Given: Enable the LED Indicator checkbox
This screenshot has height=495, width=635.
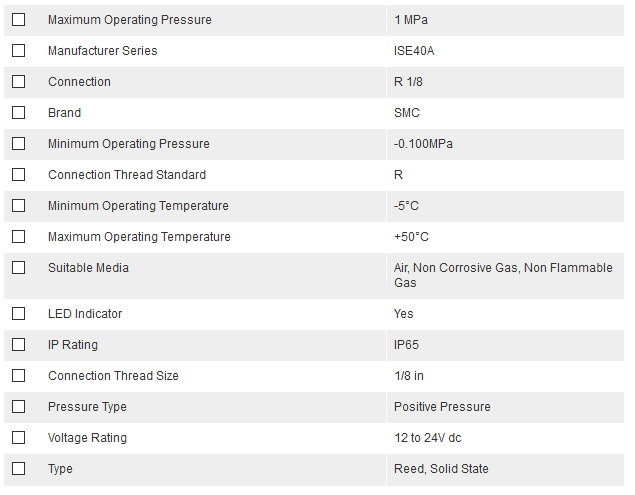Looking at the screenshot, I should click(x=19, y=314).
